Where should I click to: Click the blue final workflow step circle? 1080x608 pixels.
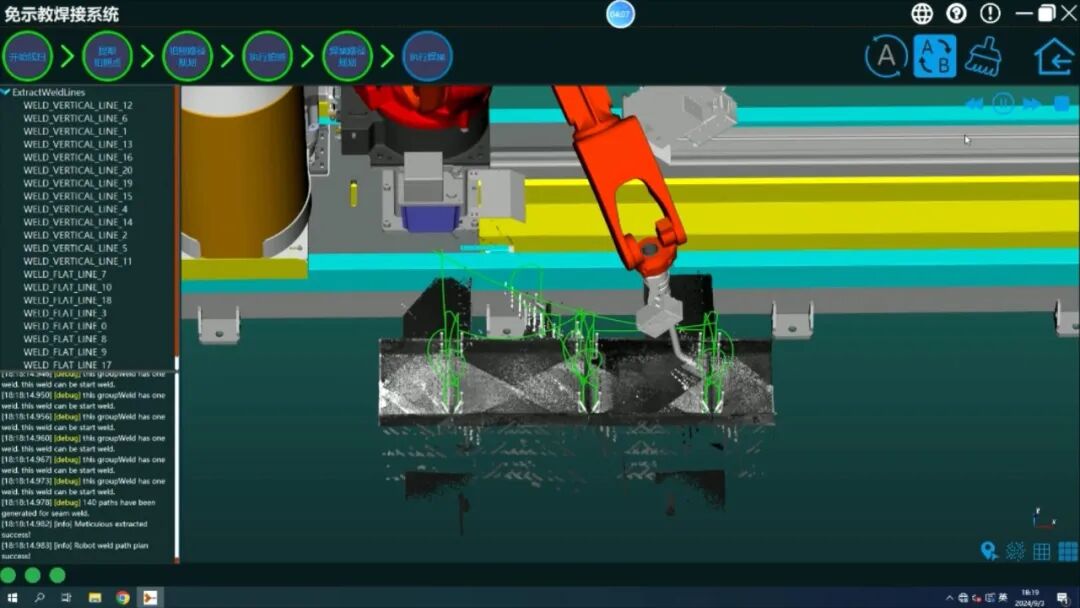click(427, 56)
